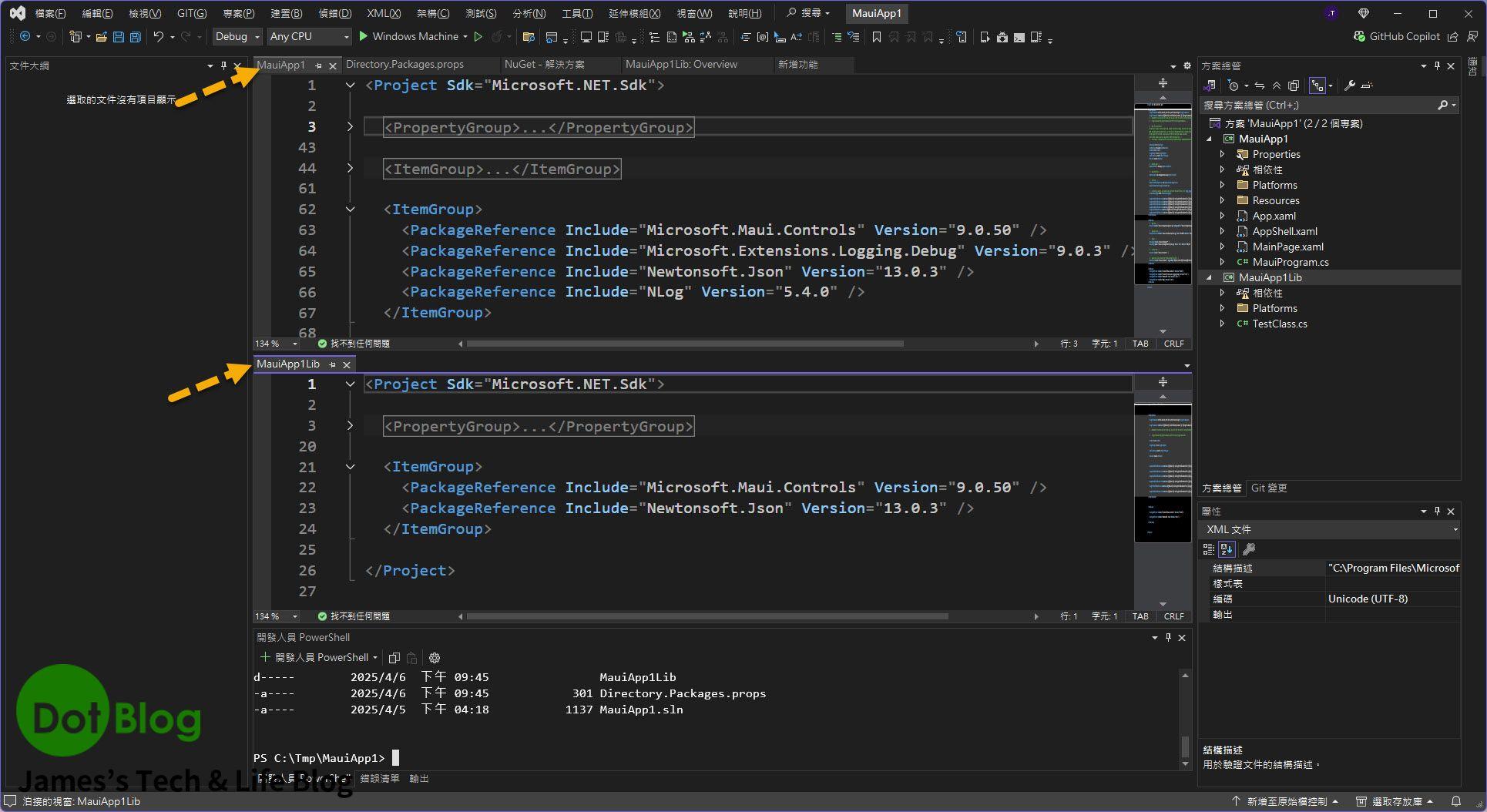Image resolution: width=1487 pixels, height=812 pixels.
Task: Click Collapse All in Solution Explorer toolbar
Action: tap(1277, 86)
